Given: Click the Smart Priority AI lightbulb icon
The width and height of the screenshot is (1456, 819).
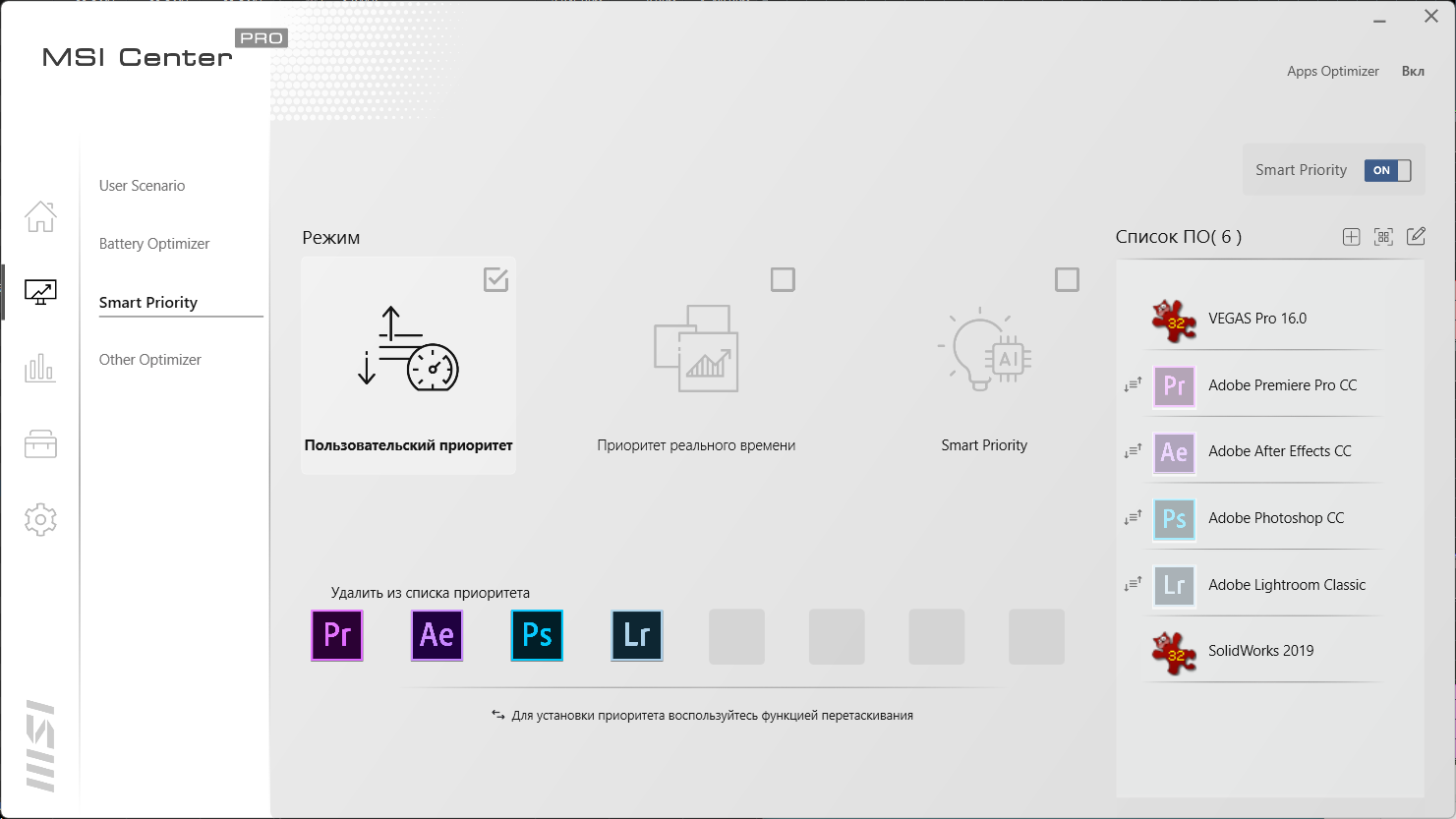Looking at the screenshot, I should click(984, 349).
